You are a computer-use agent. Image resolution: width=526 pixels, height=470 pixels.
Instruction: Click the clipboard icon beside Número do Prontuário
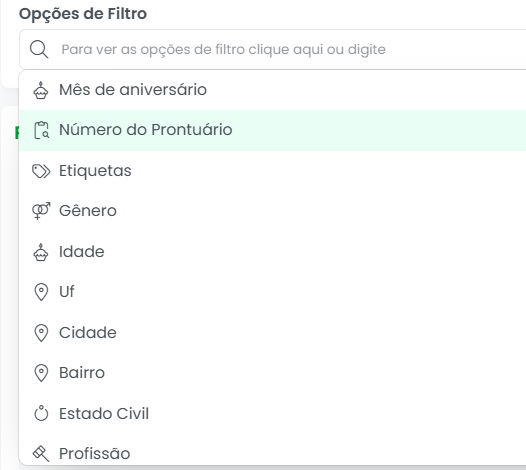pos(41,130)
